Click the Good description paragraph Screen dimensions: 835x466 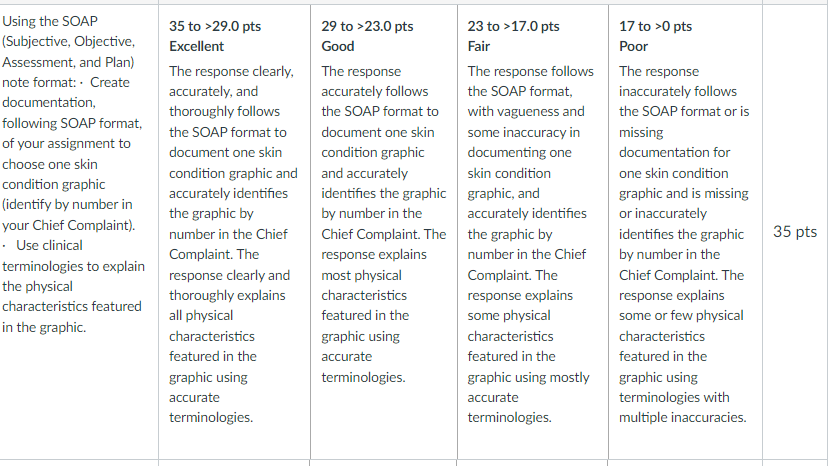[383, 224]
